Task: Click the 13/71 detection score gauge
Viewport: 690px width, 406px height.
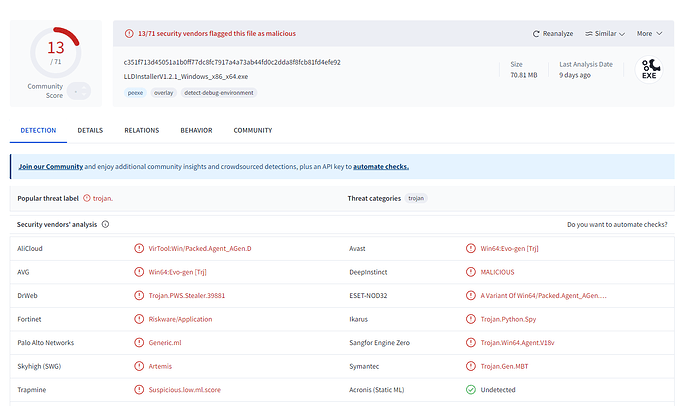Action: click(55, 52)
